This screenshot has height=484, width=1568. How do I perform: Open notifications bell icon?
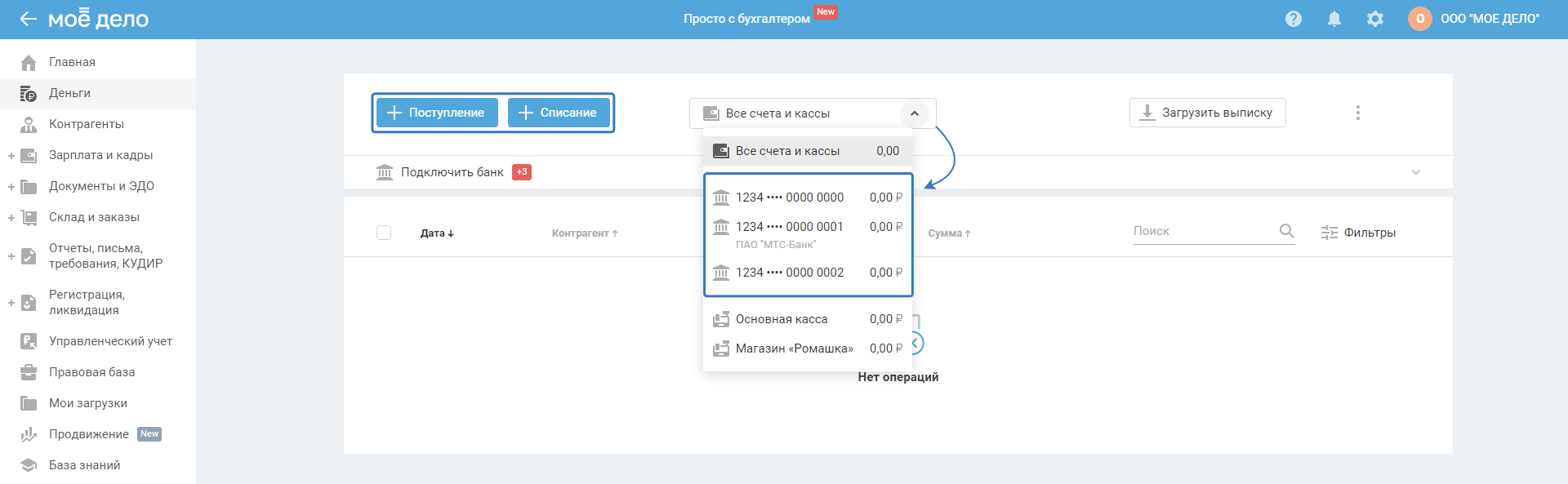click(1334, 19)
